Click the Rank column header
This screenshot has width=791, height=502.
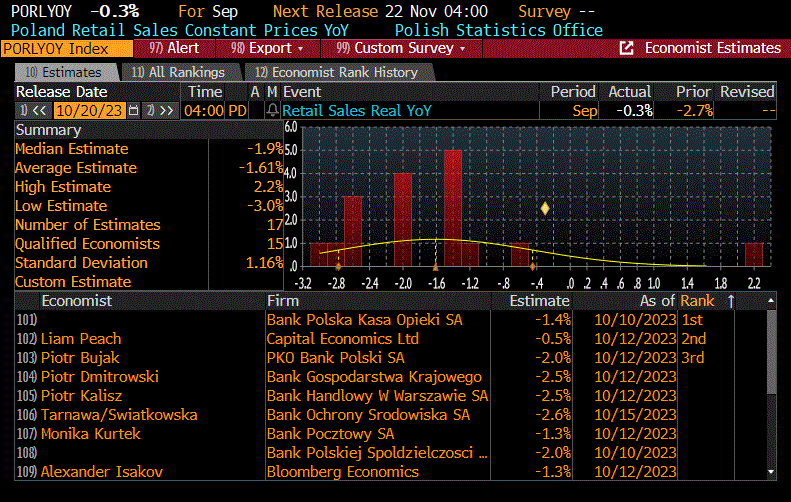pyautogui.click(x=697, y=301)
